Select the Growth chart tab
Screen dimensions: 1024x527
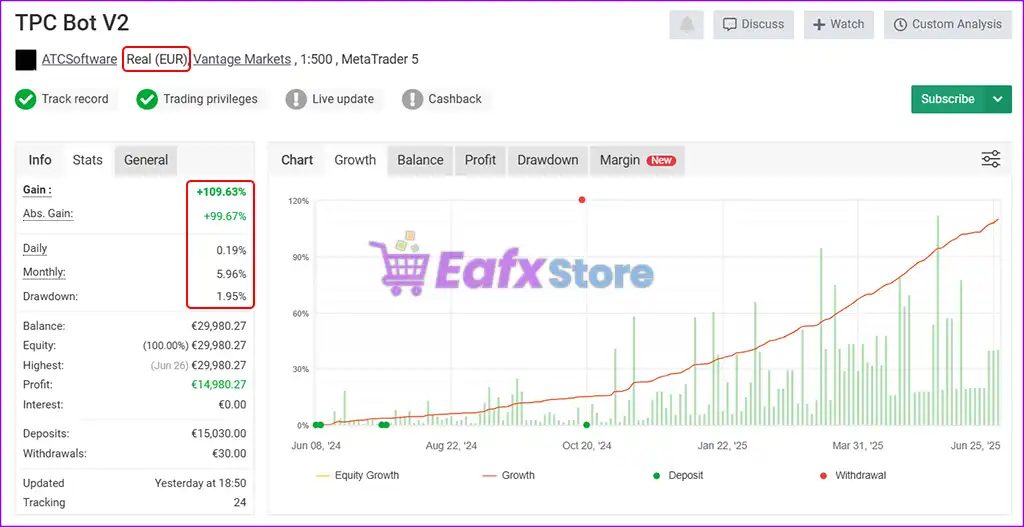(355, 160)
